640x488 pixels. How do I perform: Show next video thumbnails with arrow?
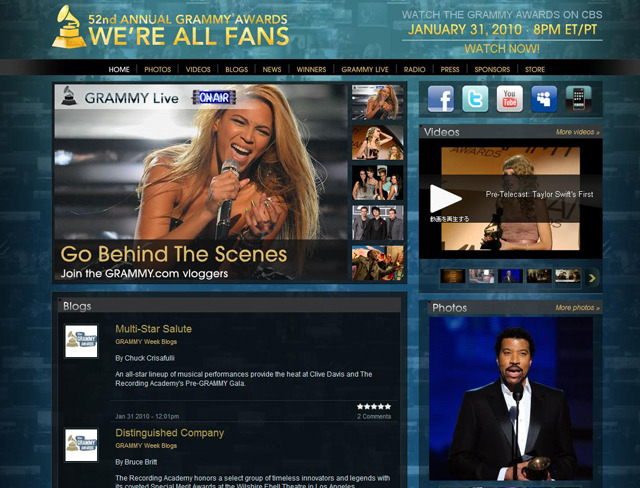(x=591, y=278)
